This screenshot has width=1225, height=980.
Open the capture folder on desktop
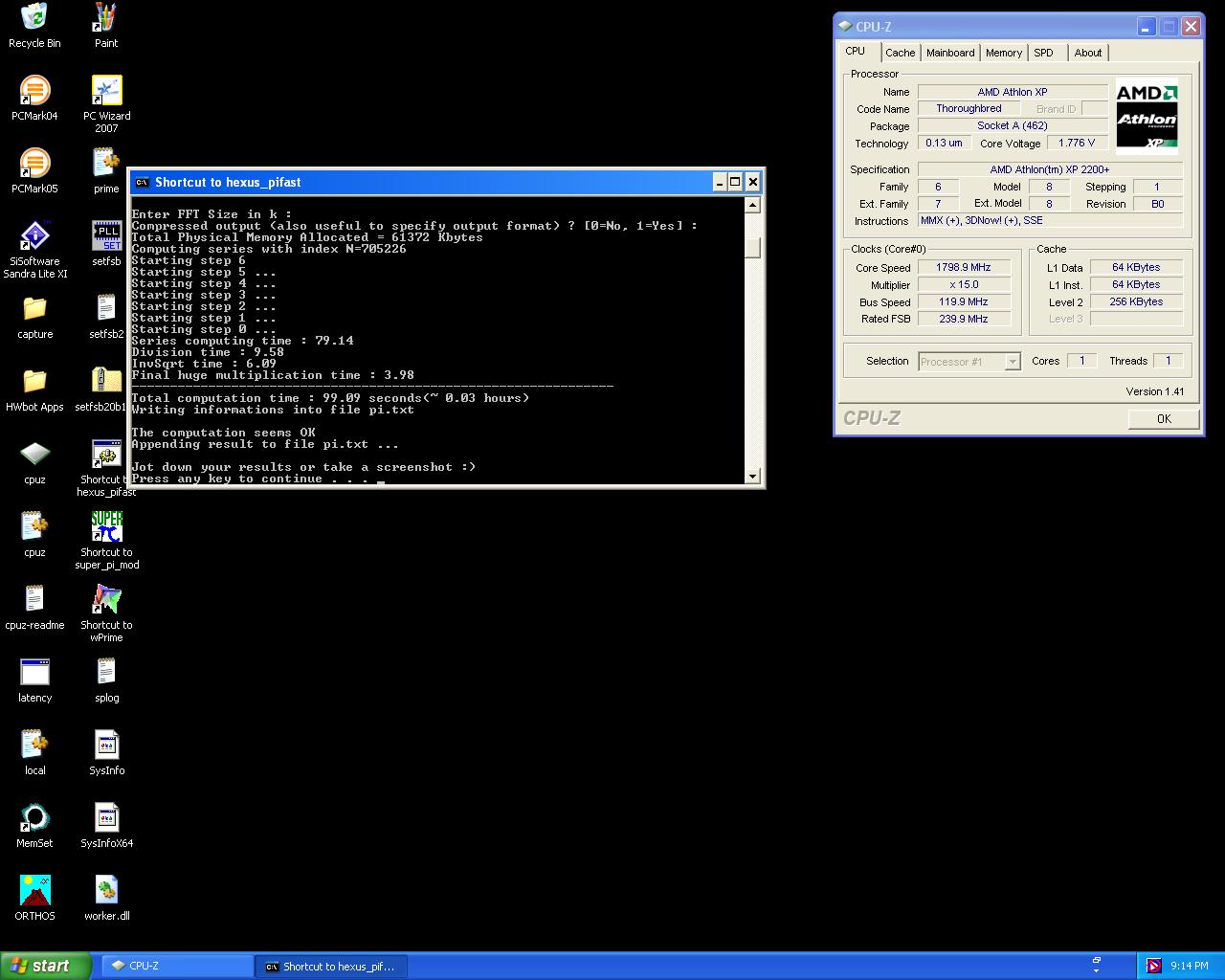(x=34, y=309)
